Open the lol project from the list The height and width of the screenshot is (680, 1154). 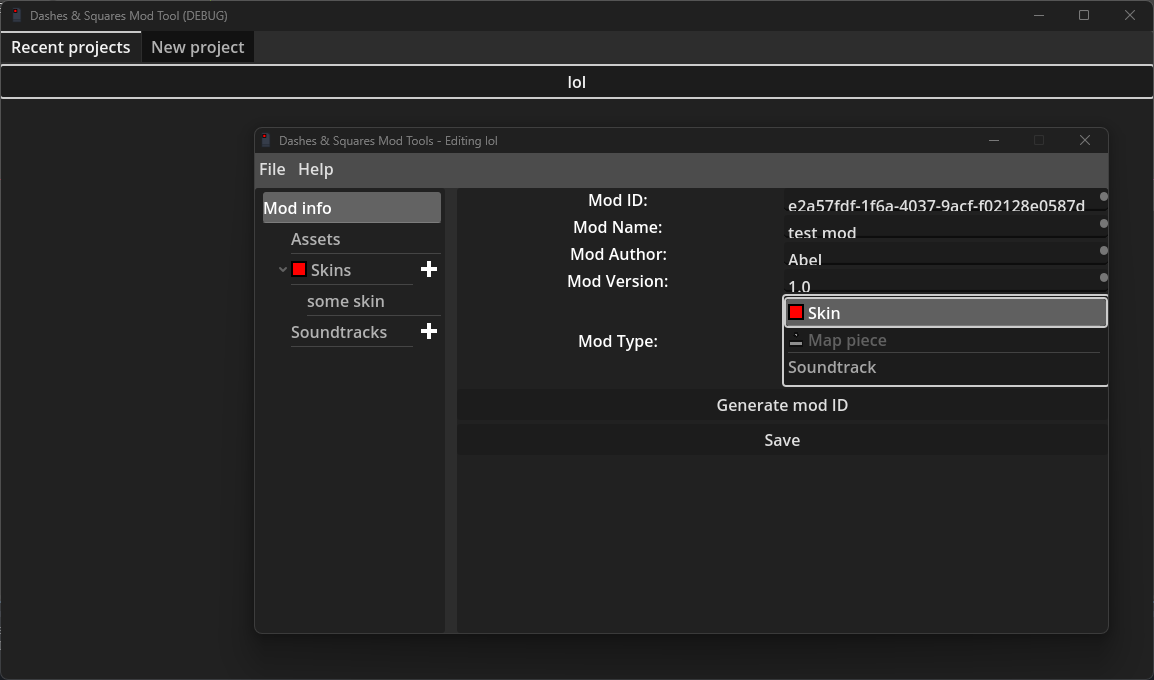[576, 82]
